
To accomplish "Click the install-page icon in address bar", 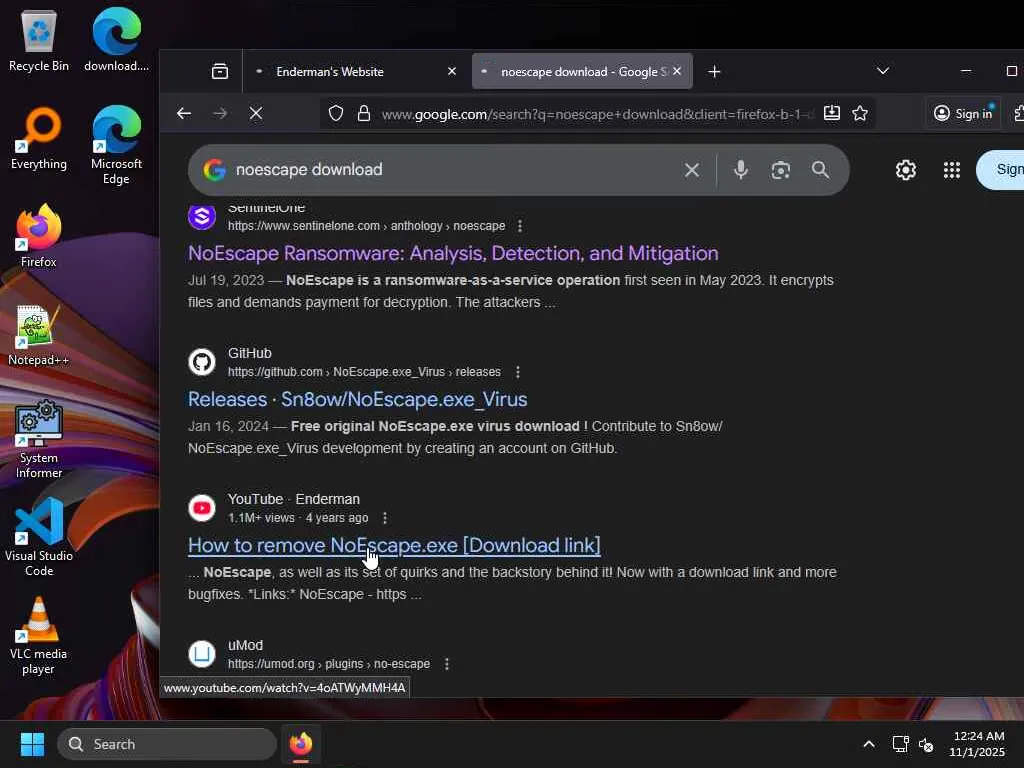I will pyautogui.click(x=831, y=113).
